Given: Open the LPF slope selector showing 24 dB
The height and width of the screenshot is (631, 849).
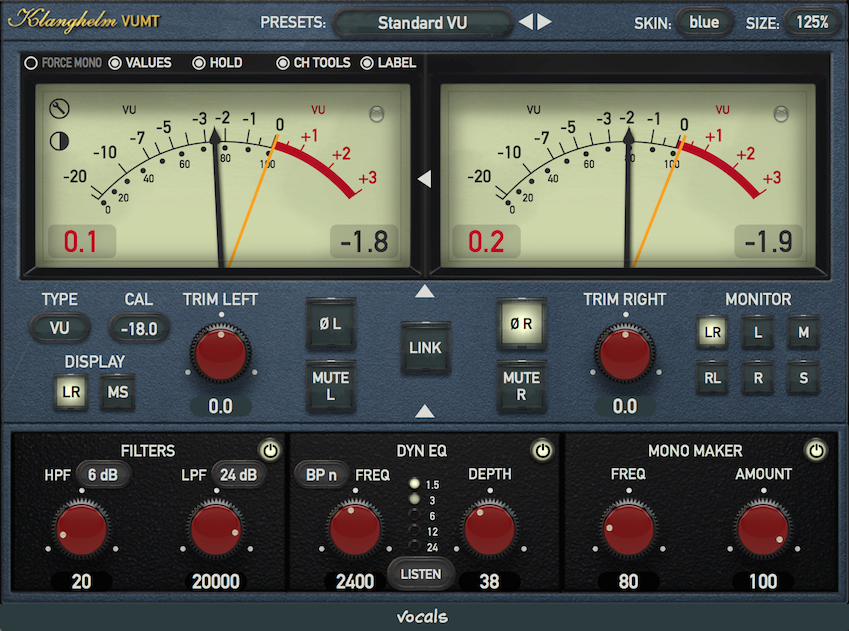Looking at the screenshot, I should (x=238, y=475).
